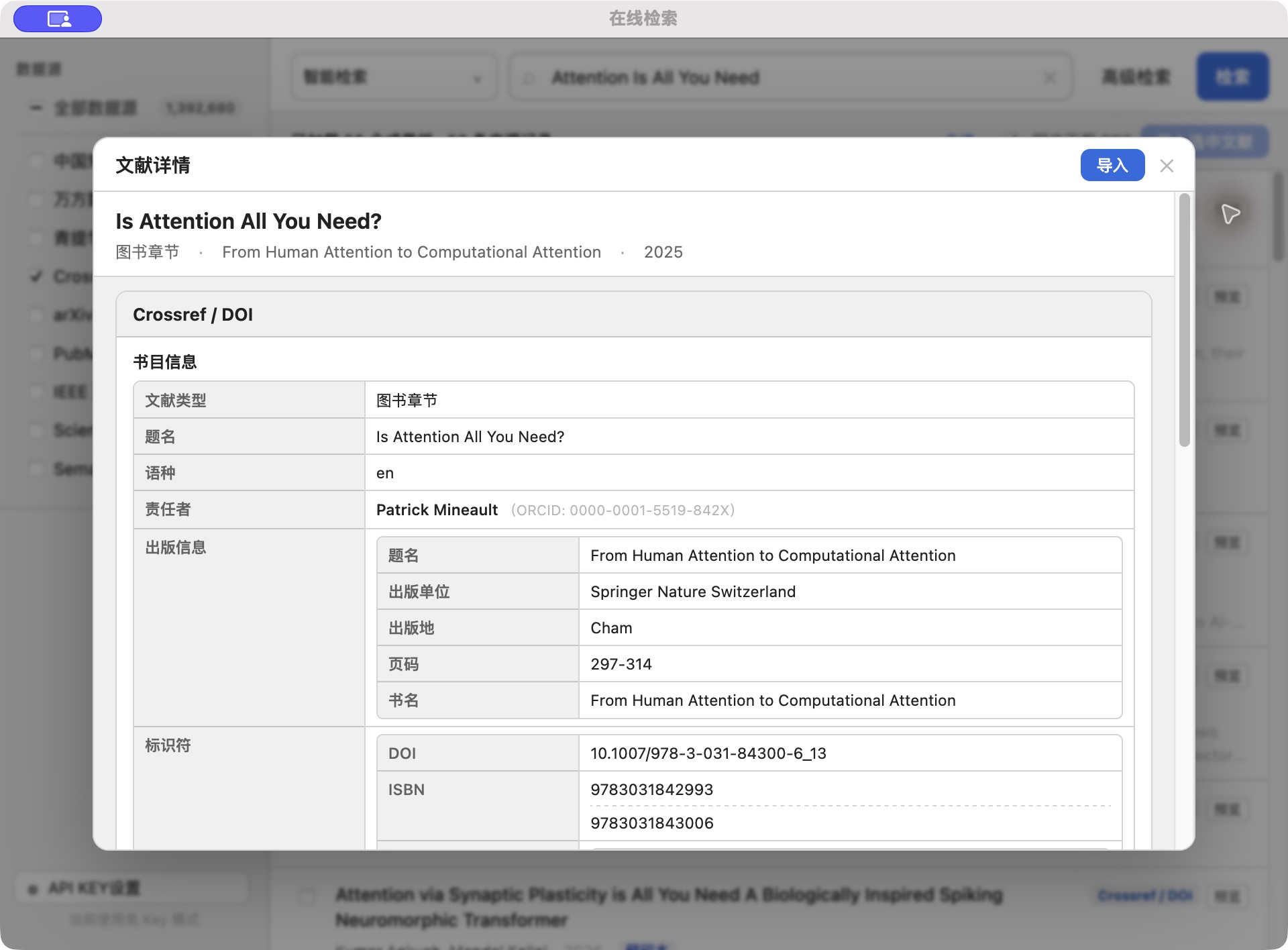Click the DOI value 10.1007/978-3-031-84300-6_13
Viewport: 1288px width, 950px height.
click(708, 753)
